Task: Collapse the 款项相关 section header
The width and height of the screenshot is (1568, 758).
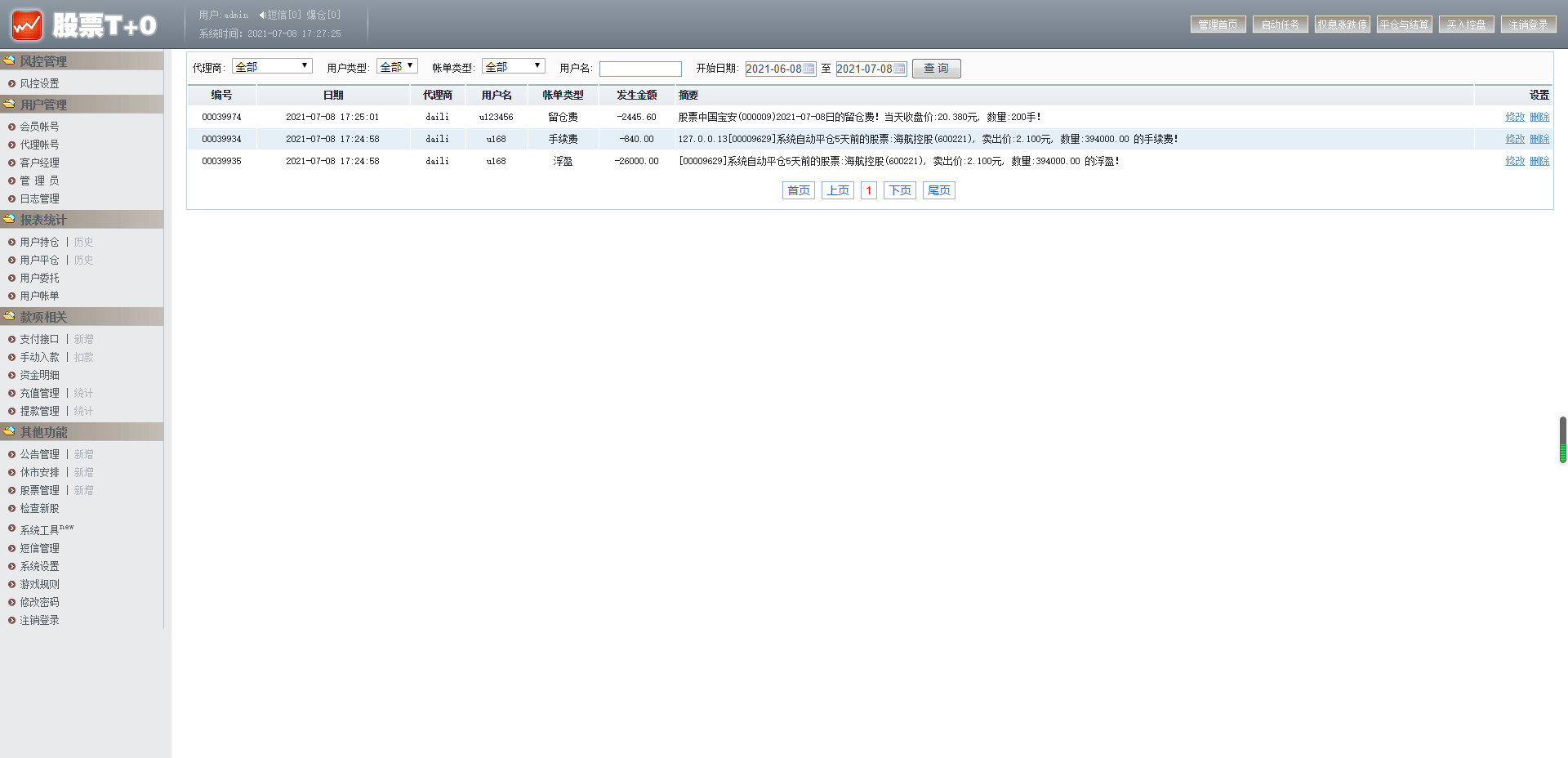Action: tap(82, 317)
